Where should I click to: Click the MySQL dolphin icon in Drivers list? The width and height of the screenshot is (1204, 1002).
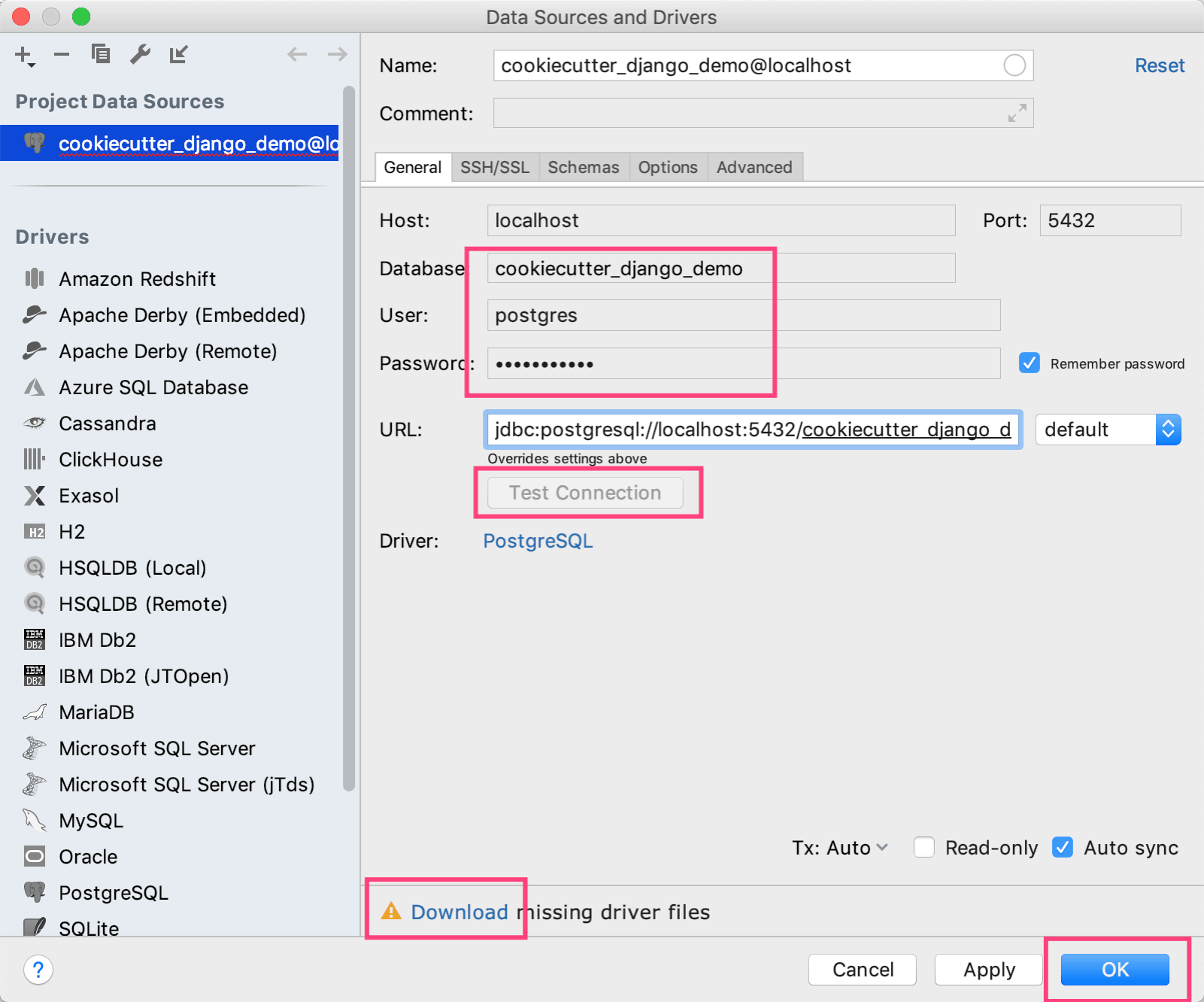[x=34, y=820]
